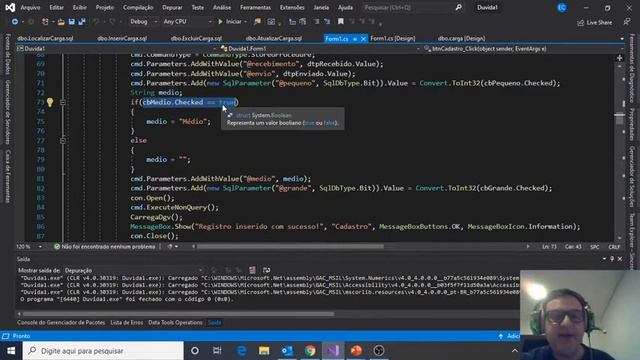640x360 pixels.
Task: Click the Live Share button
Action: click(595, 22)
